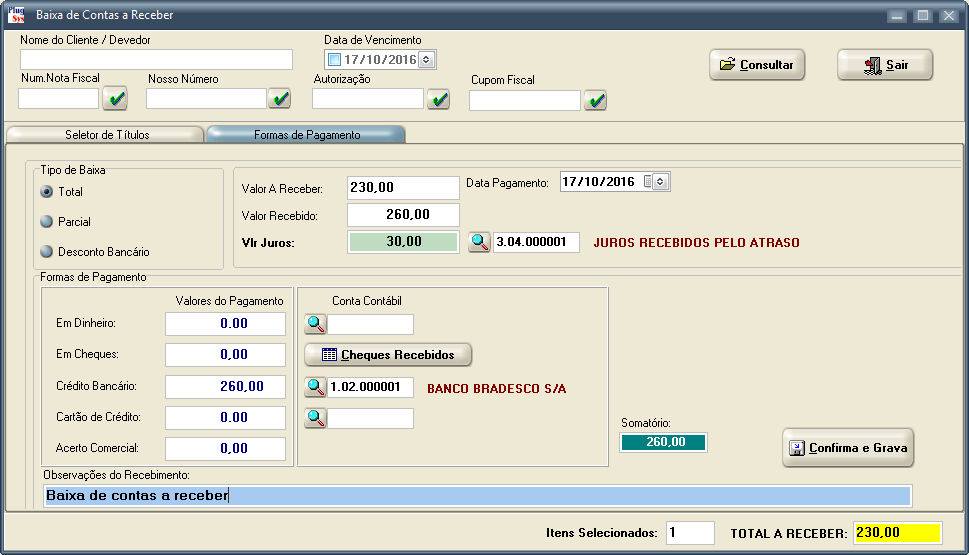Viewport: 969px width, 555px height.
Task: Choose the Parcial radio option
Action: [x=46, y=221]
